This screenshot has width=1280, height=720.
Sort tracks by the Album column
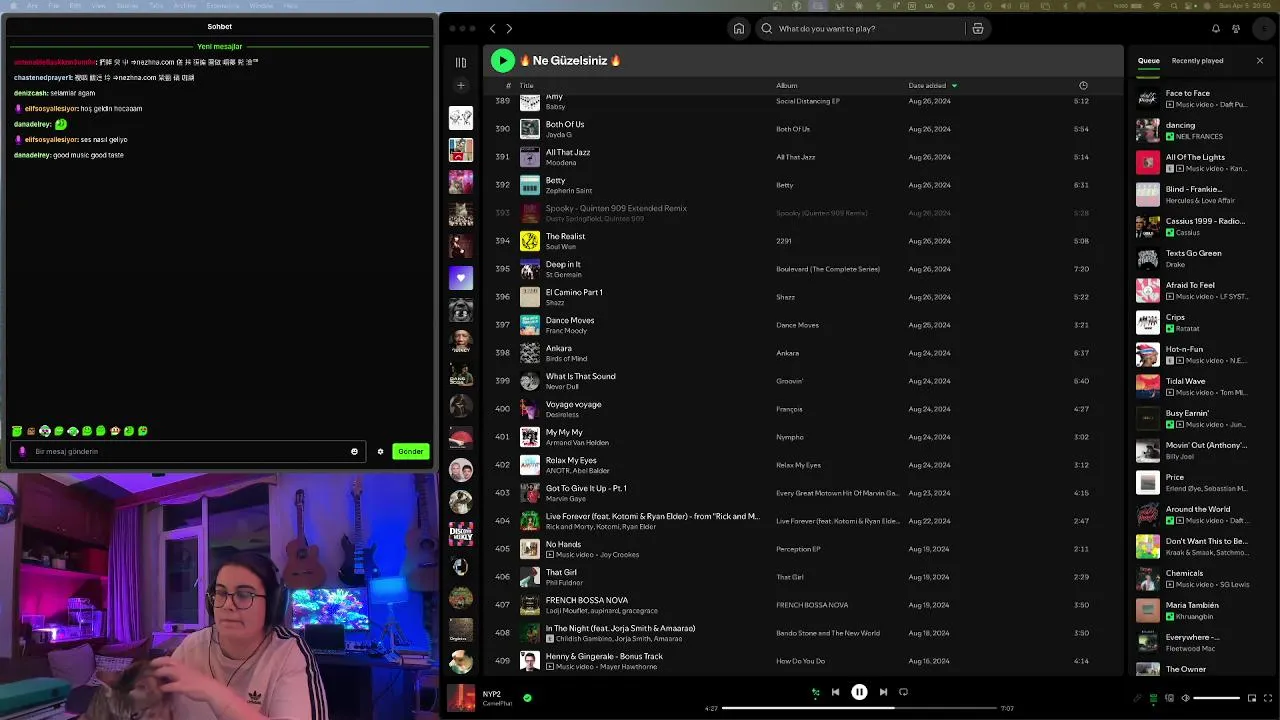[787, 86]
